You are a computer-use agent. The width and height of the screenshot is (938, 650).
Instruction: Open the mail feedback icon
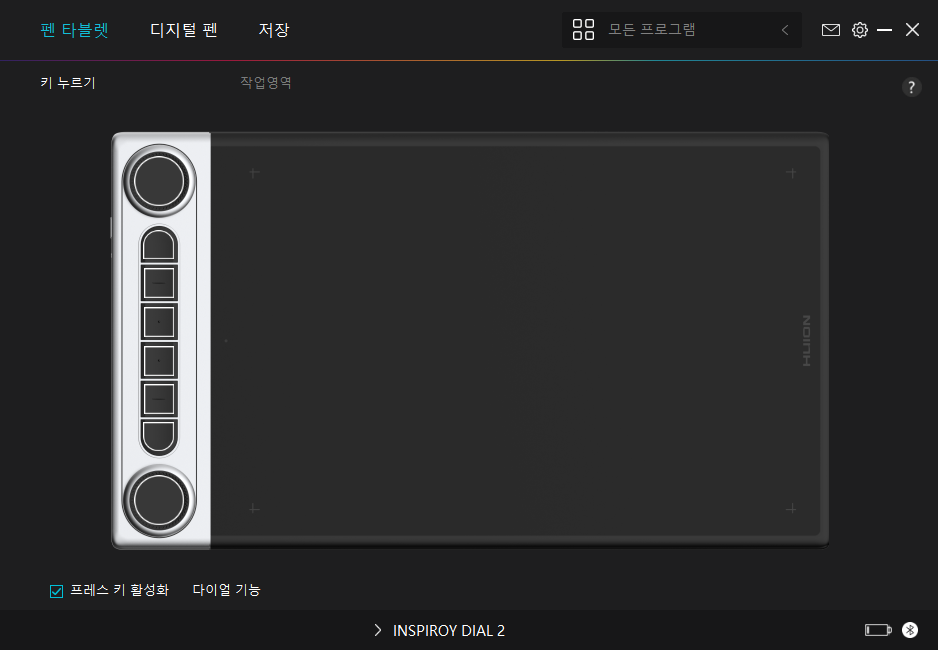point(830,30)
